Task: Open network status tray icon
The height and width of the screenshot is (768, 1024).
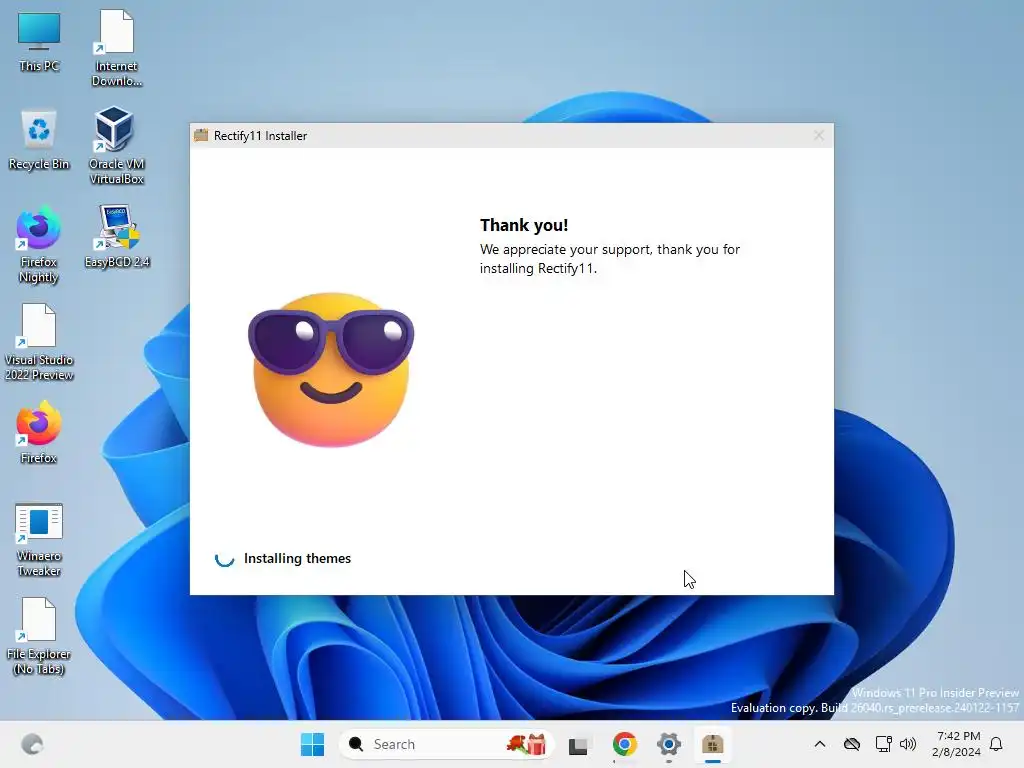Action: coord(883,744)
